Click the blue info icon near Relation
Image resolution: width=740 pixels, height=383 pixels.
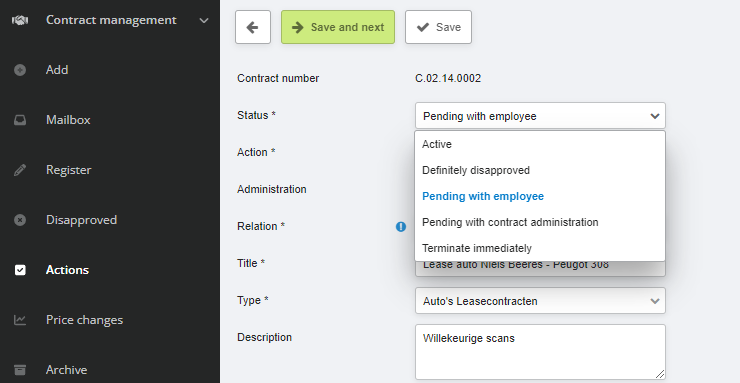pyautogui.click(x=401, y=227)
